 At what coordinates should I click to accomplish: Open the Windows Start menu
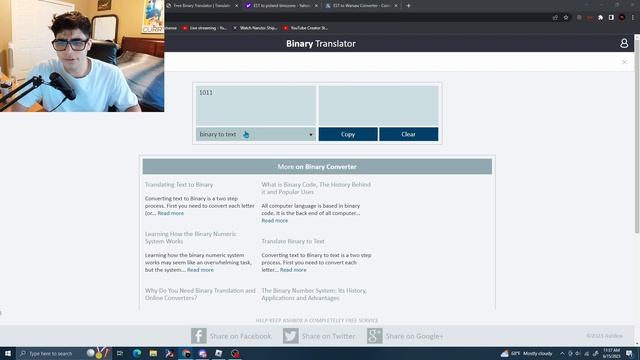(8, 353)
